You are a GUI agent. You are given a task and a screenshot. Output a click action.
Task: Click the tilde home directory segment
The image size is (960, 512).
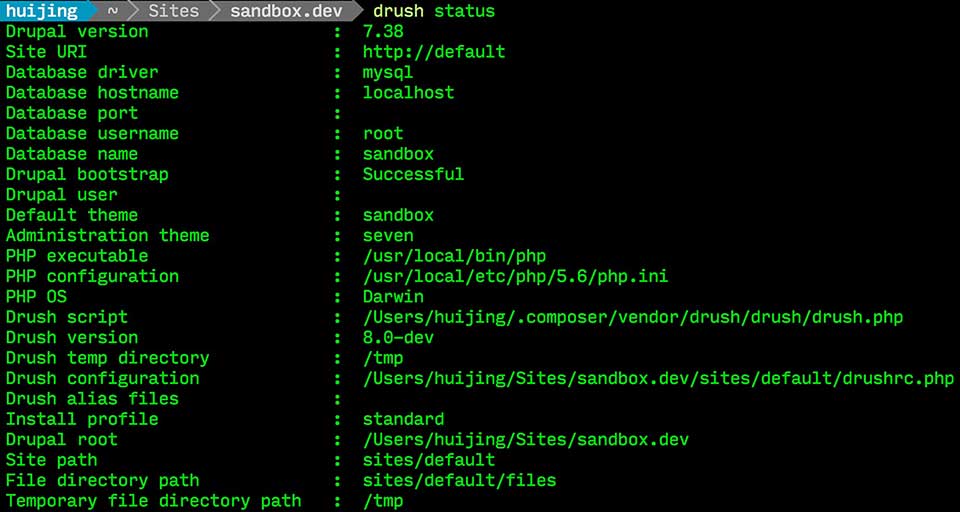tap(113, 11)
